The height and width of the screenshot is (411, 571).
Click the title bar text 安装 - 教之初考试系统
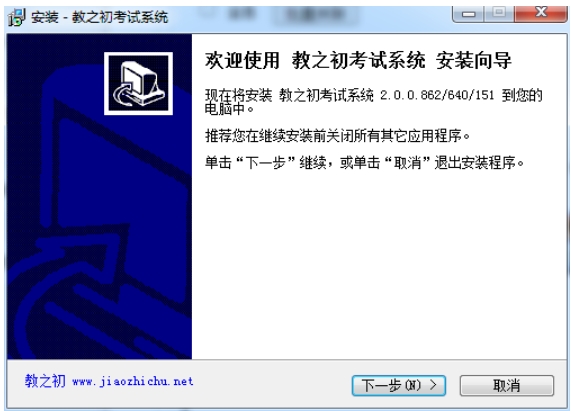click(99, 17)
